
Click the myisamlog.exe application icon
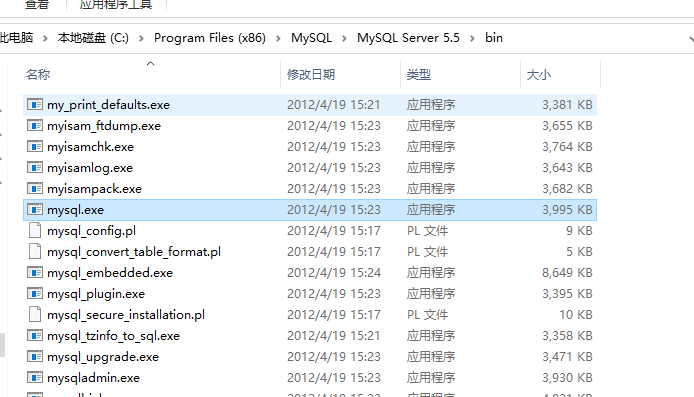click(35, 168)
